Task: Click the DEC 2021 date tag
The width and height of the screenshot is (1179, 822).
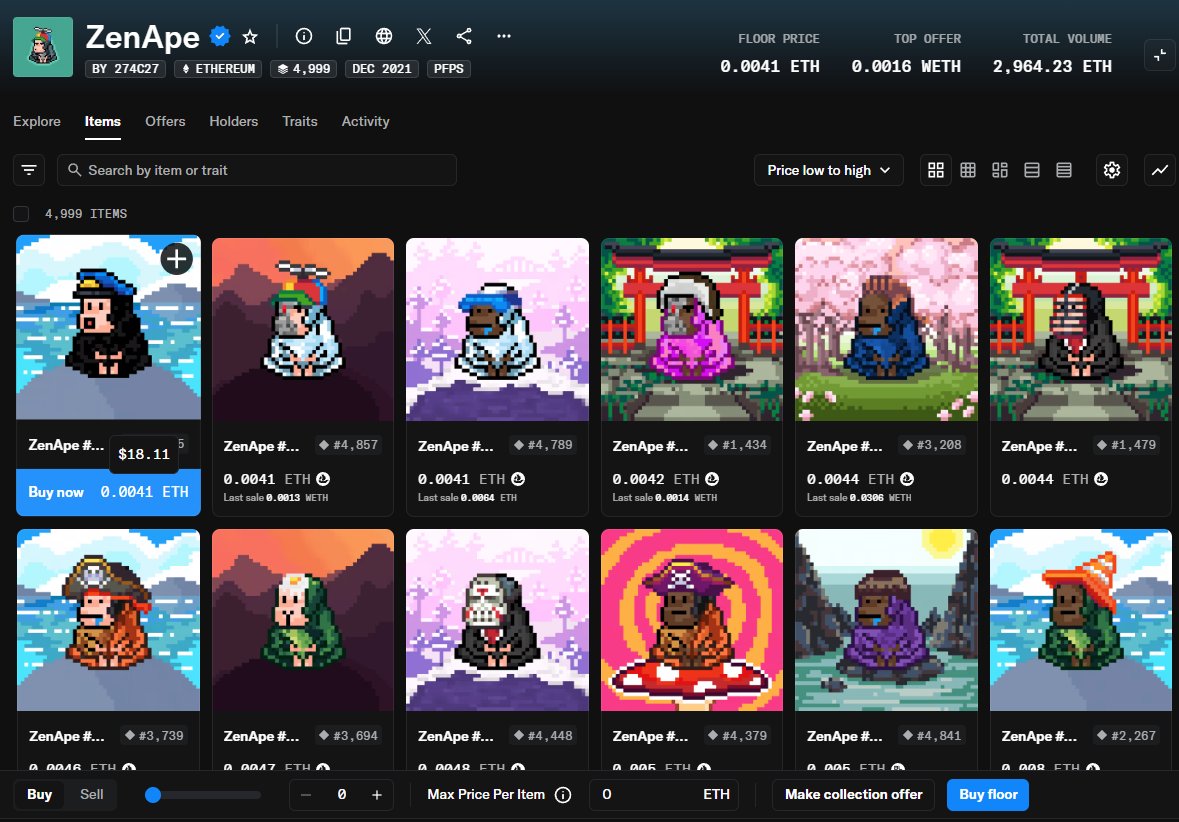Action: point(382,68)
